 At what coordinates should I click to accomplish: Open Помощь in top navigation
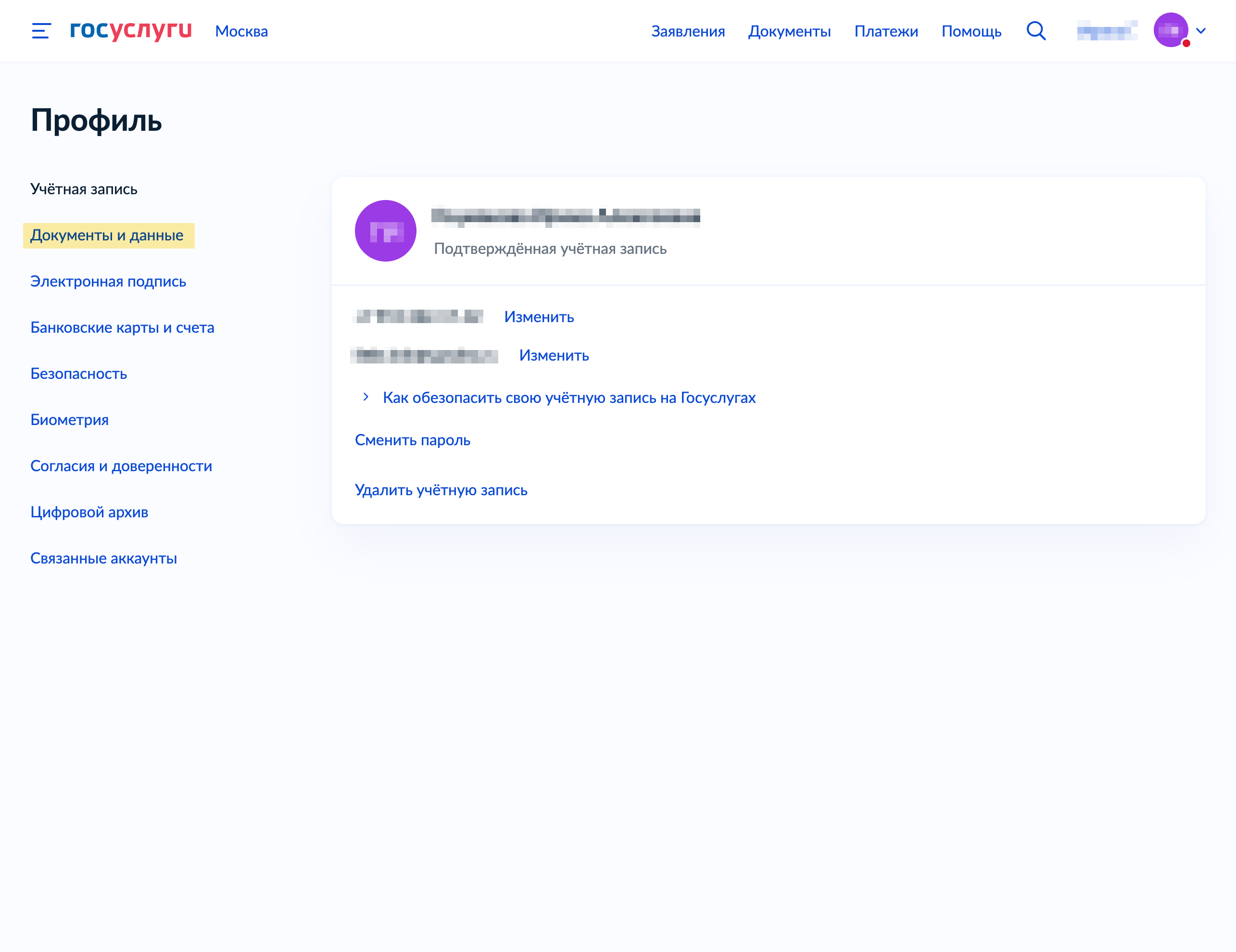click(x=971, y=31)
